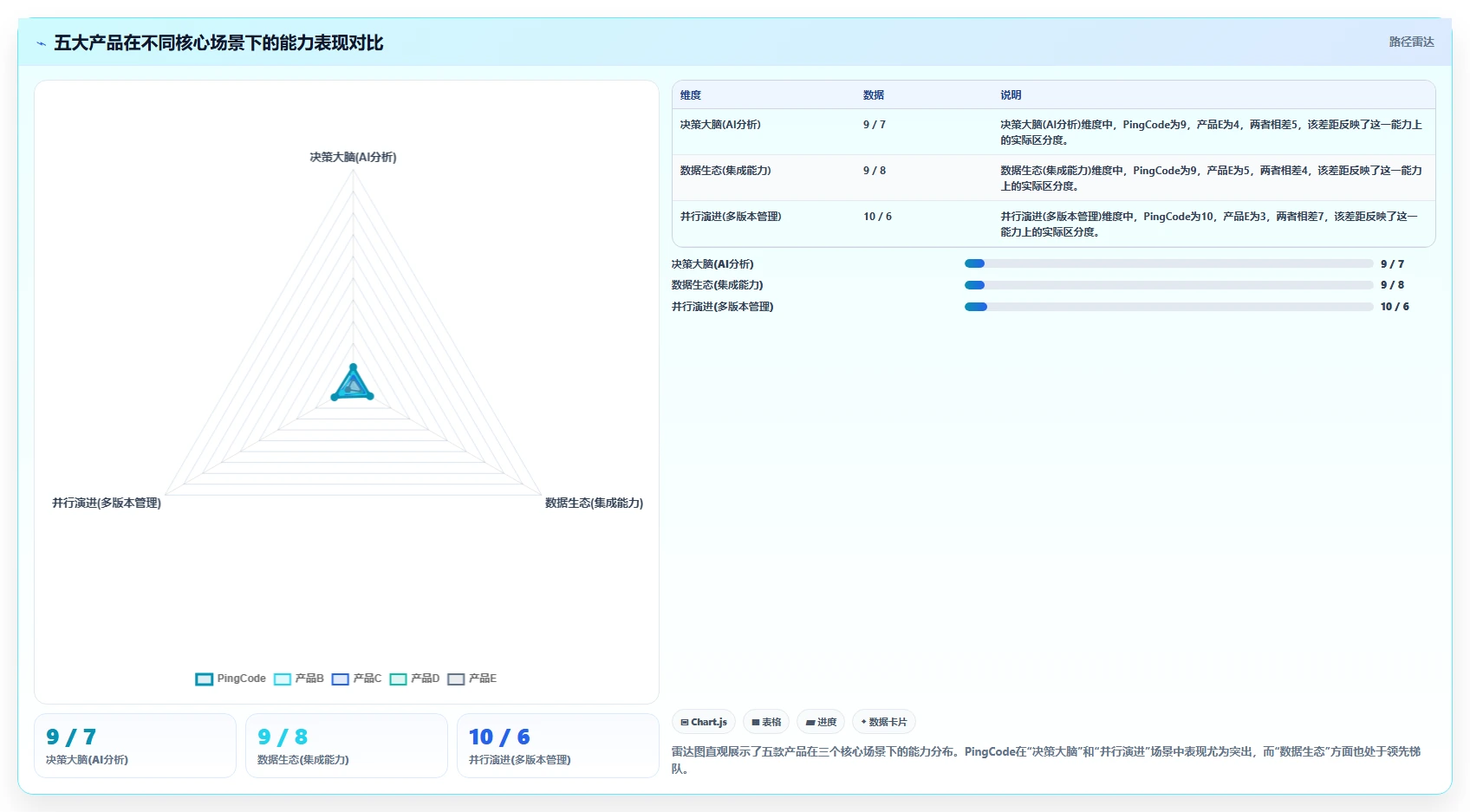Toggle the 产品B legend series
The height and width of the screenshot is (812, 1470).
point(299,679)
